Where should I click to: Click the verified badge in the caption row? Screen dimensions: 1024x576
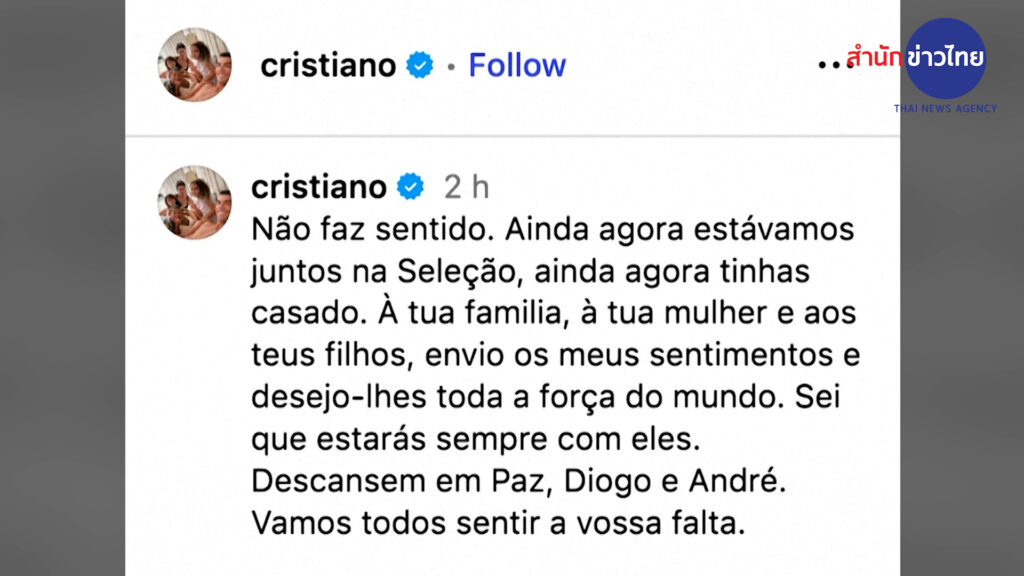[411, 187]
